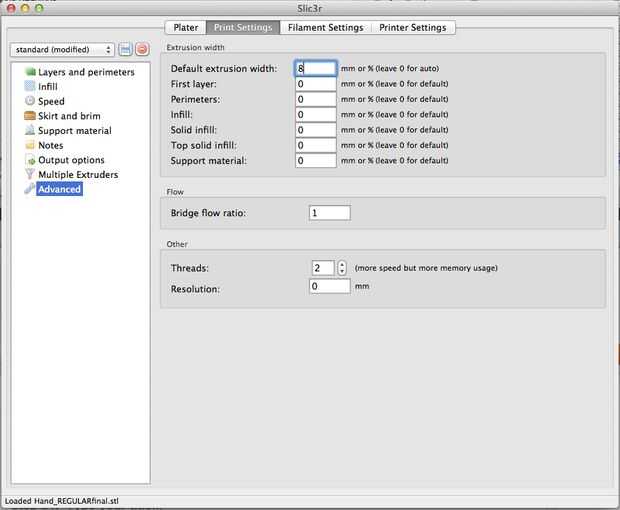
Task: Click the Infill grid icon in the sidebar
Action: click(x=30, y=86)
